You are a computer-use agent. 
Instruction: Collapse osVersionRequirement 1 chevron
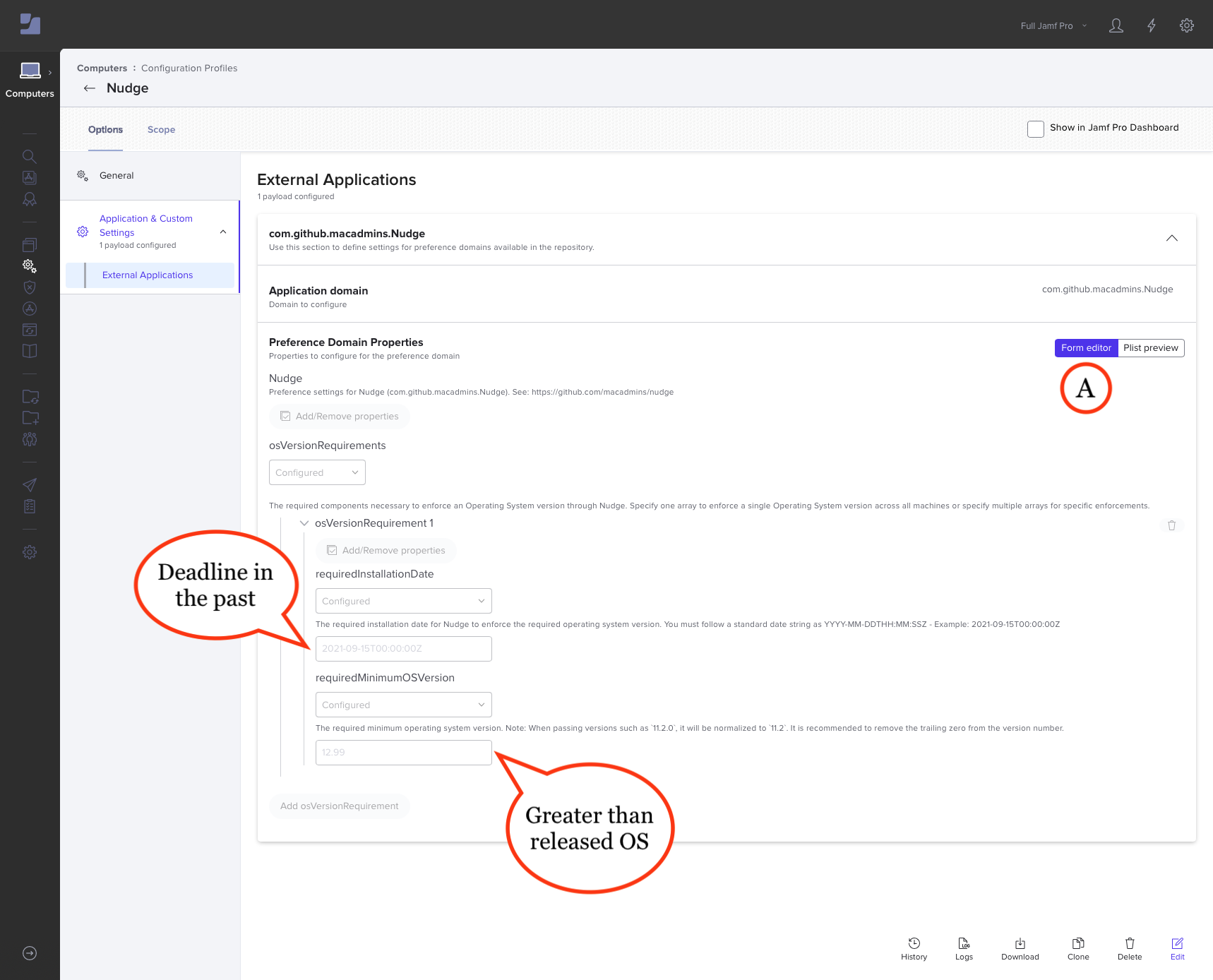click(x=304, y=523)
